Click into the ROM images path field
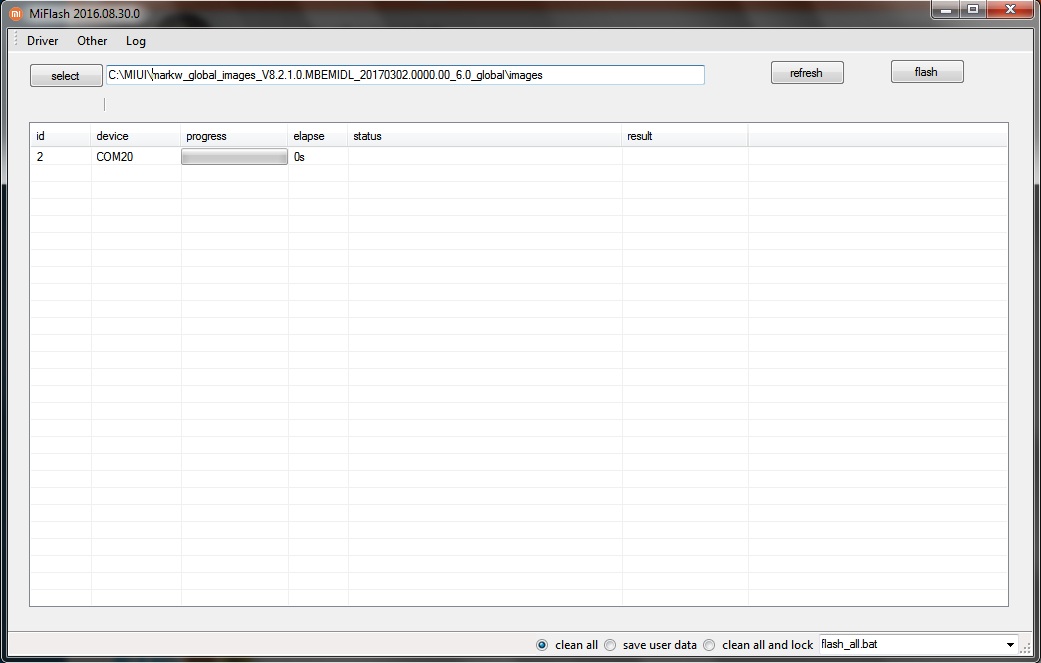 point(405,75)
